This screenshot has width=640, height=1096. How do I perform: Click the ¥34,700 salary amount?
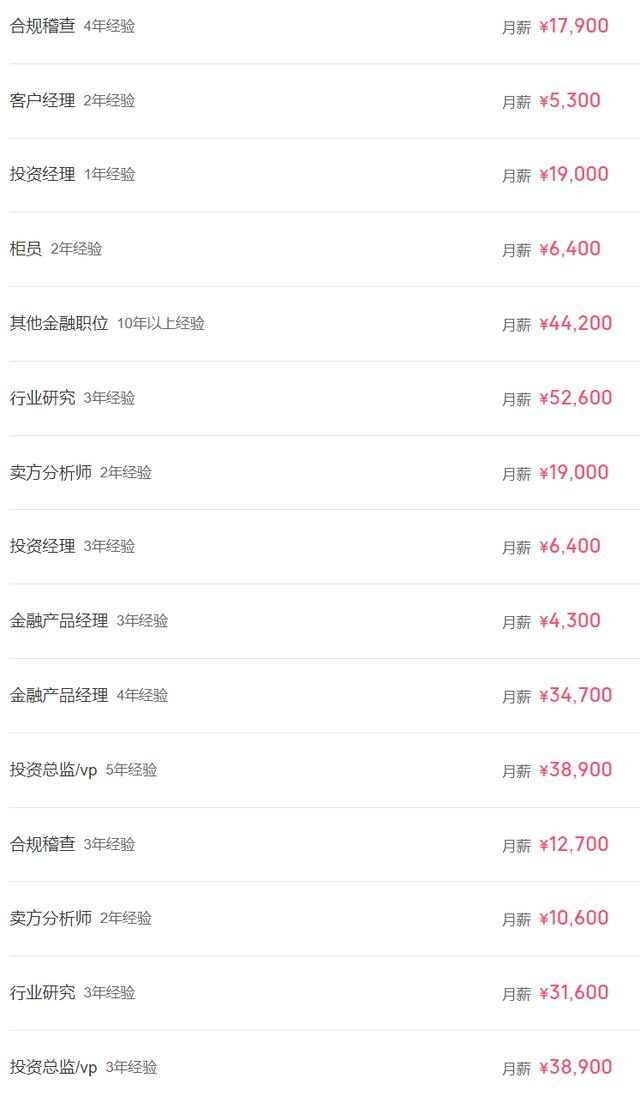point(575,695)
